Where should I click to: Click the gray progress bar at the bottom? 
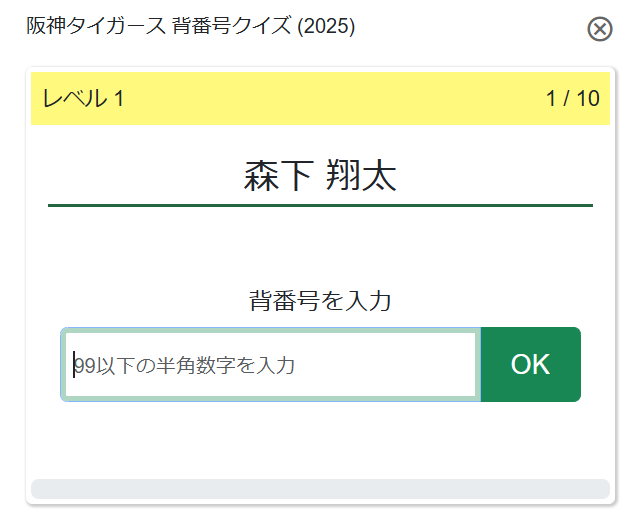pos(320,488)
